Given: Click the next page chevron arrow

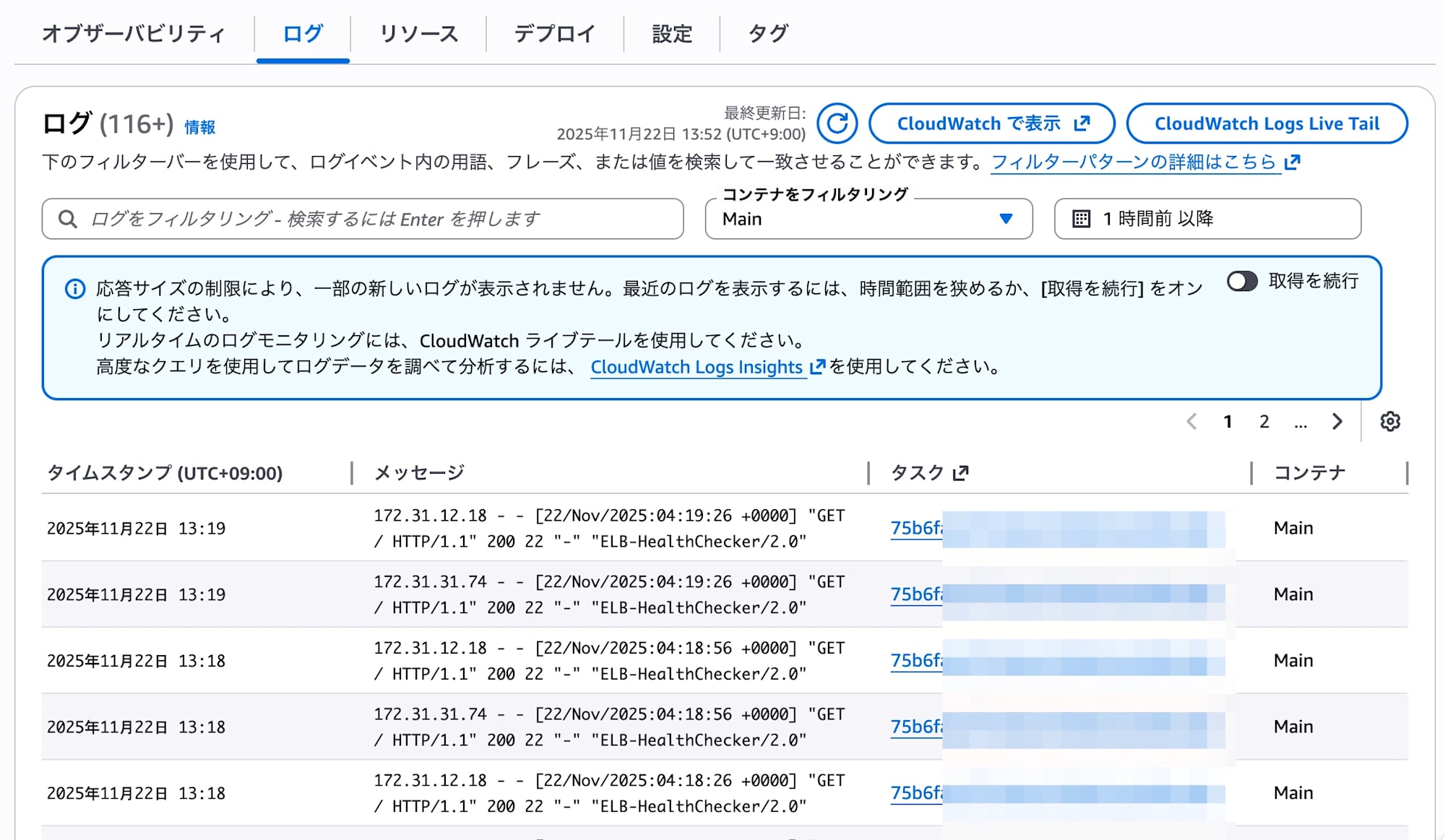Looking at the screenshot, I should point(1337,421).
